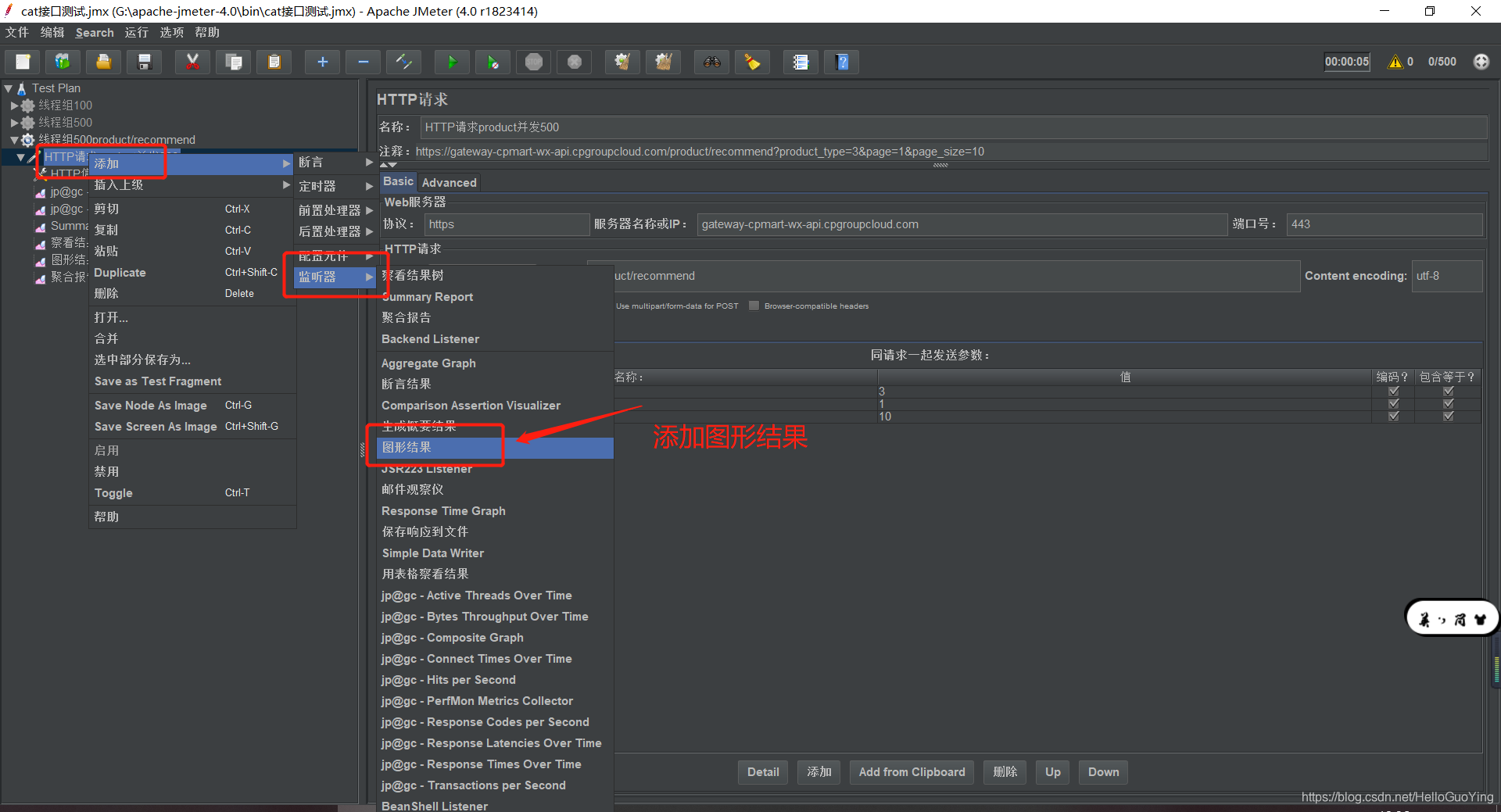The width and height of the screenshot is (1501, 812).
Task: Click the Clear results icon
Action: click(622, 62)
